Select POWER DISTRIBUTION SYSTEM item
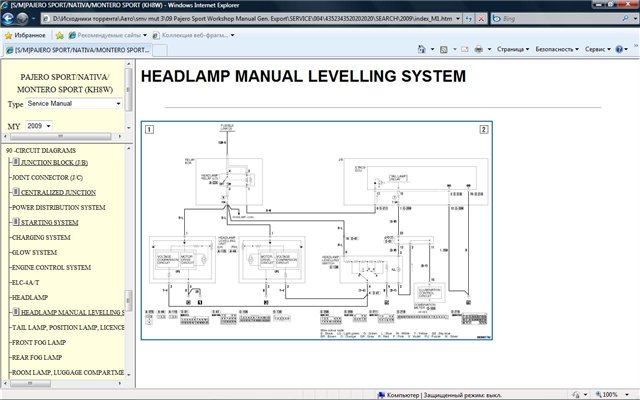Screen dimensions: 640x400 [59, 208]
